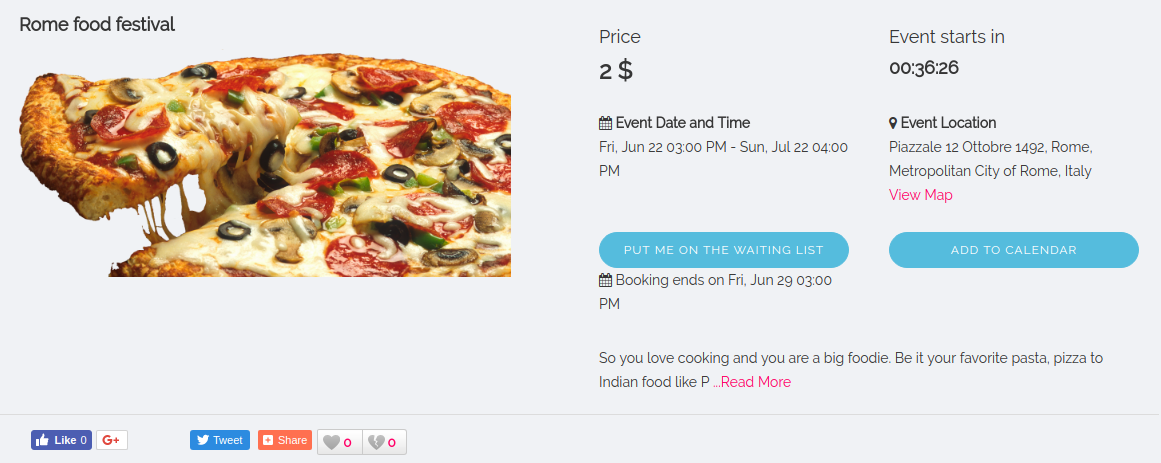Open the View Map link
This screenshot has height=463, width=1161.
click(920, 195)
